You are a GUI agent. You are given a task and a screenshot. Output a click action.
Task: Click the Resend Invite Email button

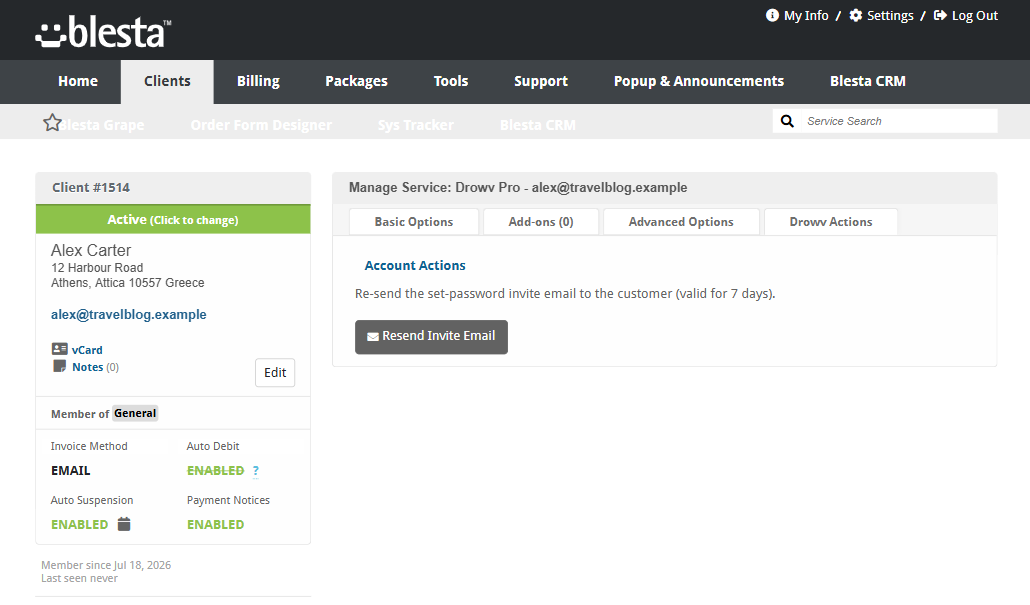point(432,337)
